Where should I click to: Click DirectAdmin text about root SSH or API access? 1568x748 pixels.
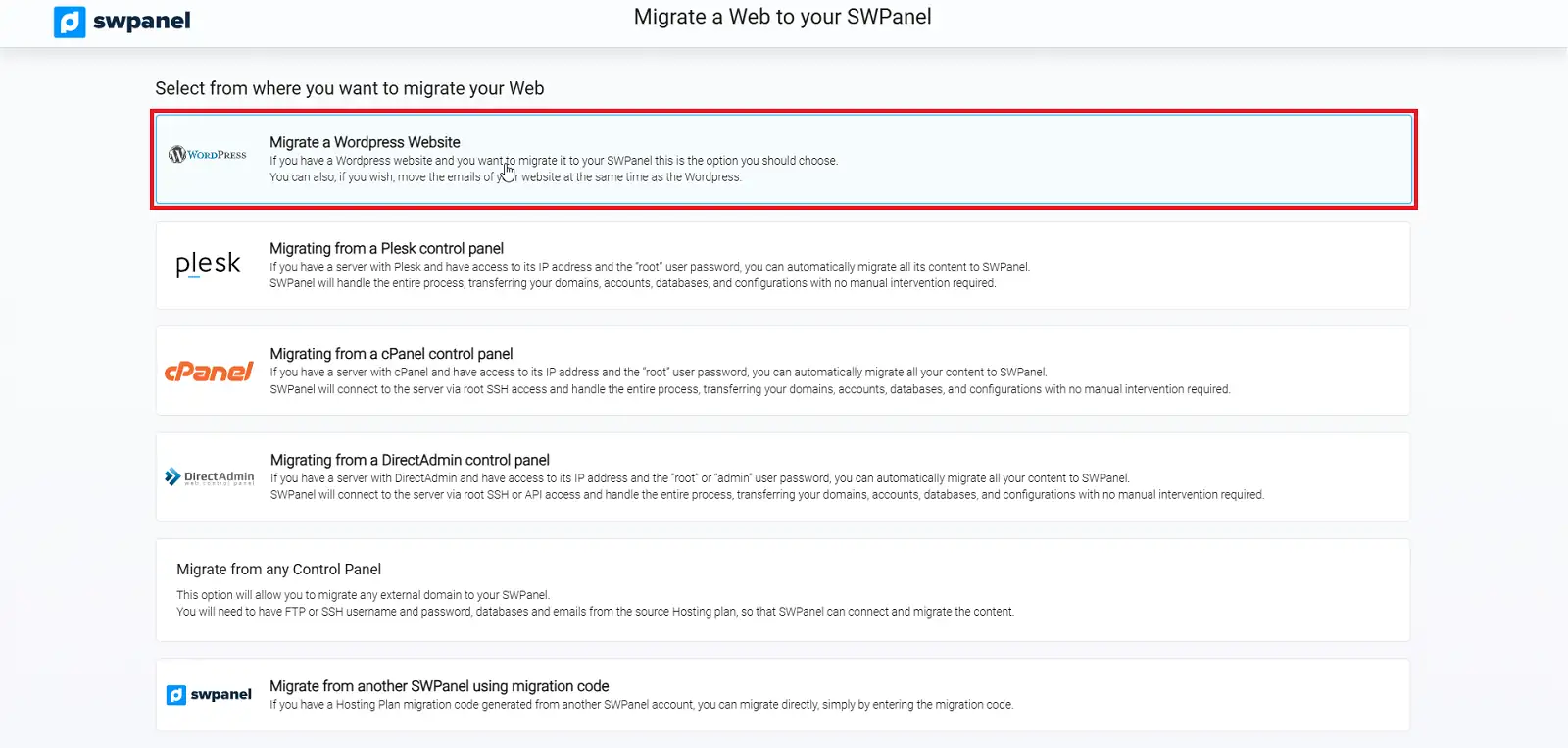pyautogui.click(x=767, y=495)
